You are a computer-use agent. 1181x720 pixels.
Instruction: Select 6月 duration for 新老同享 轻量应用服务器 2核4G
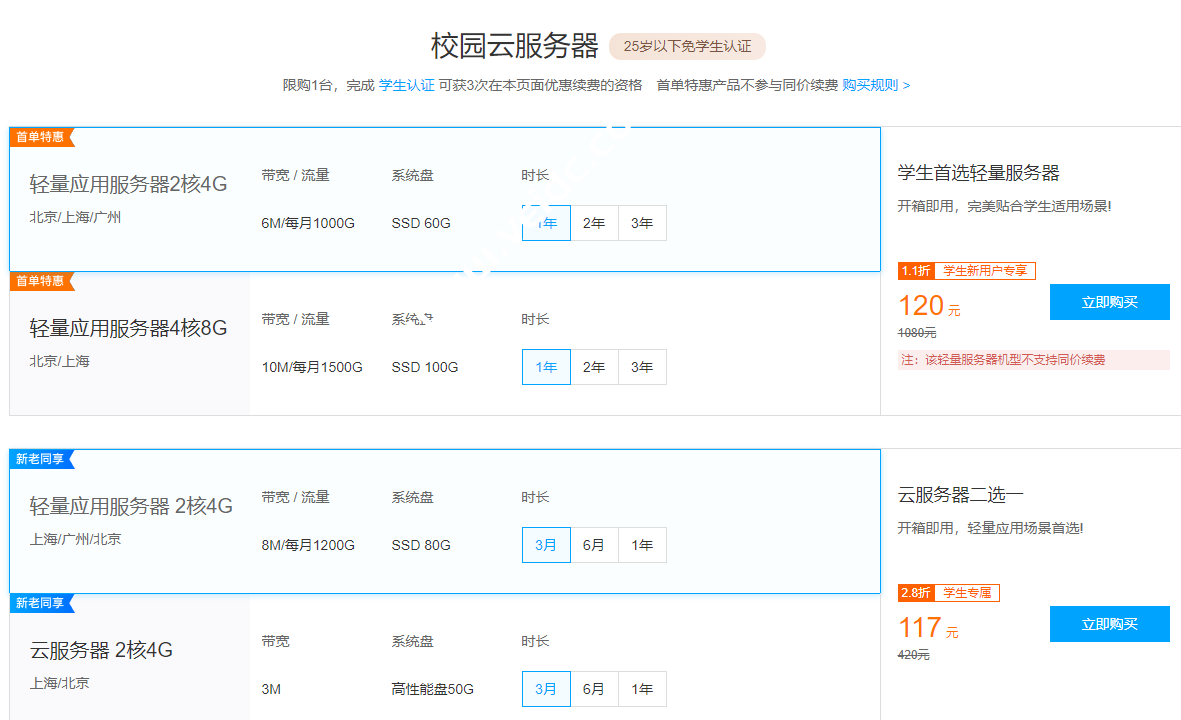[x=594, y=544]
